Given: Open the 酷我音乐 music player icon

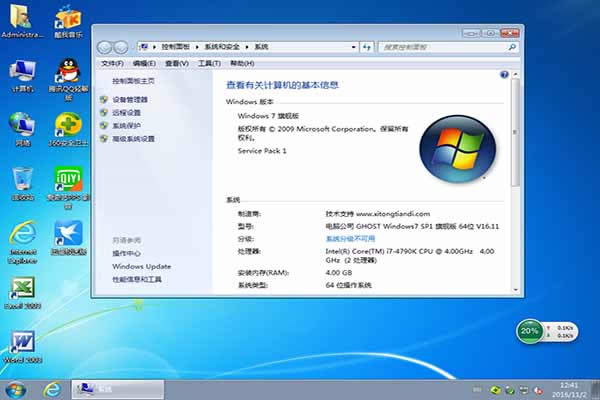Looking at the screenshot, I should 68,18.
